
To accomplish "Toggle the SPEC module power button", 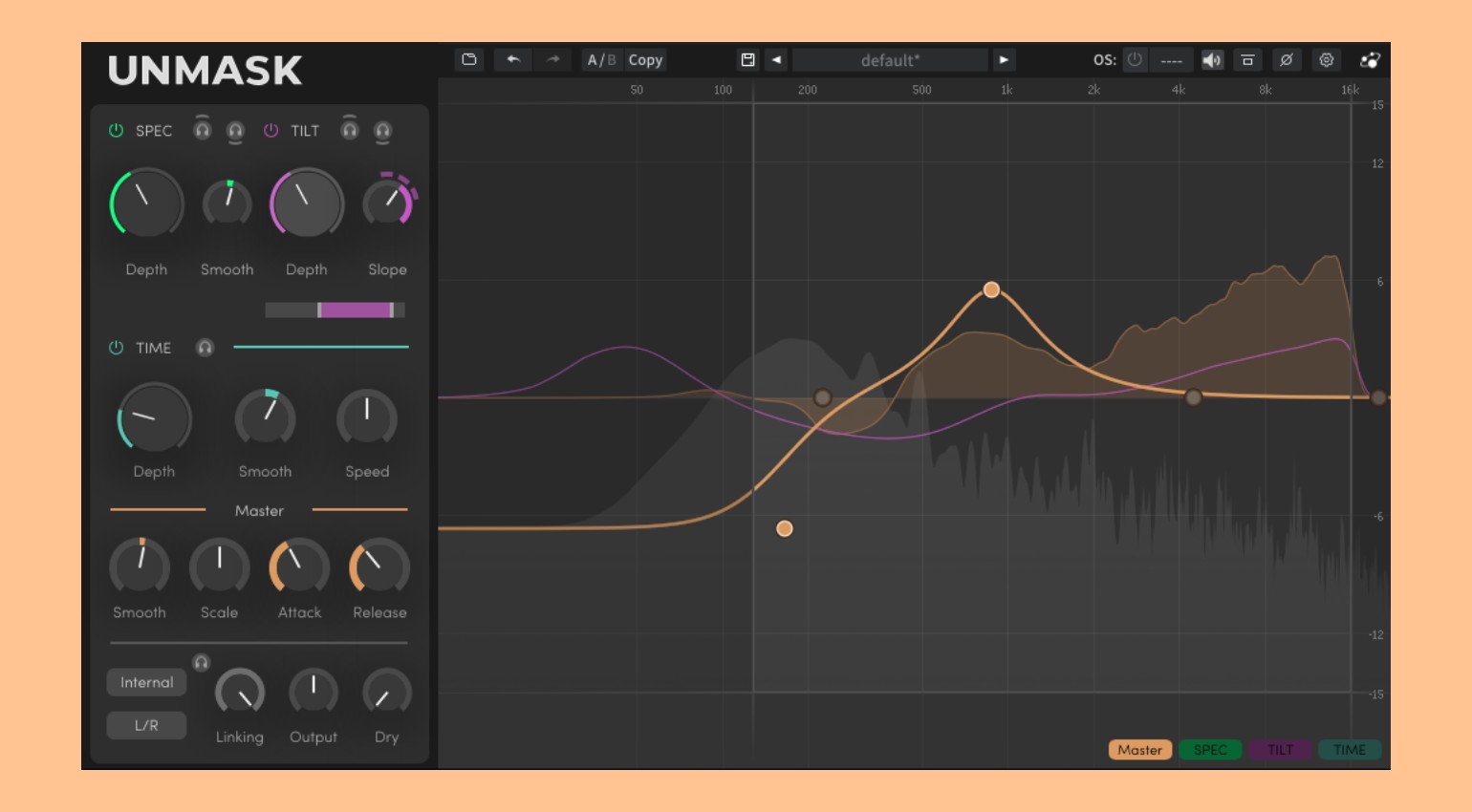I will point(116,131).
